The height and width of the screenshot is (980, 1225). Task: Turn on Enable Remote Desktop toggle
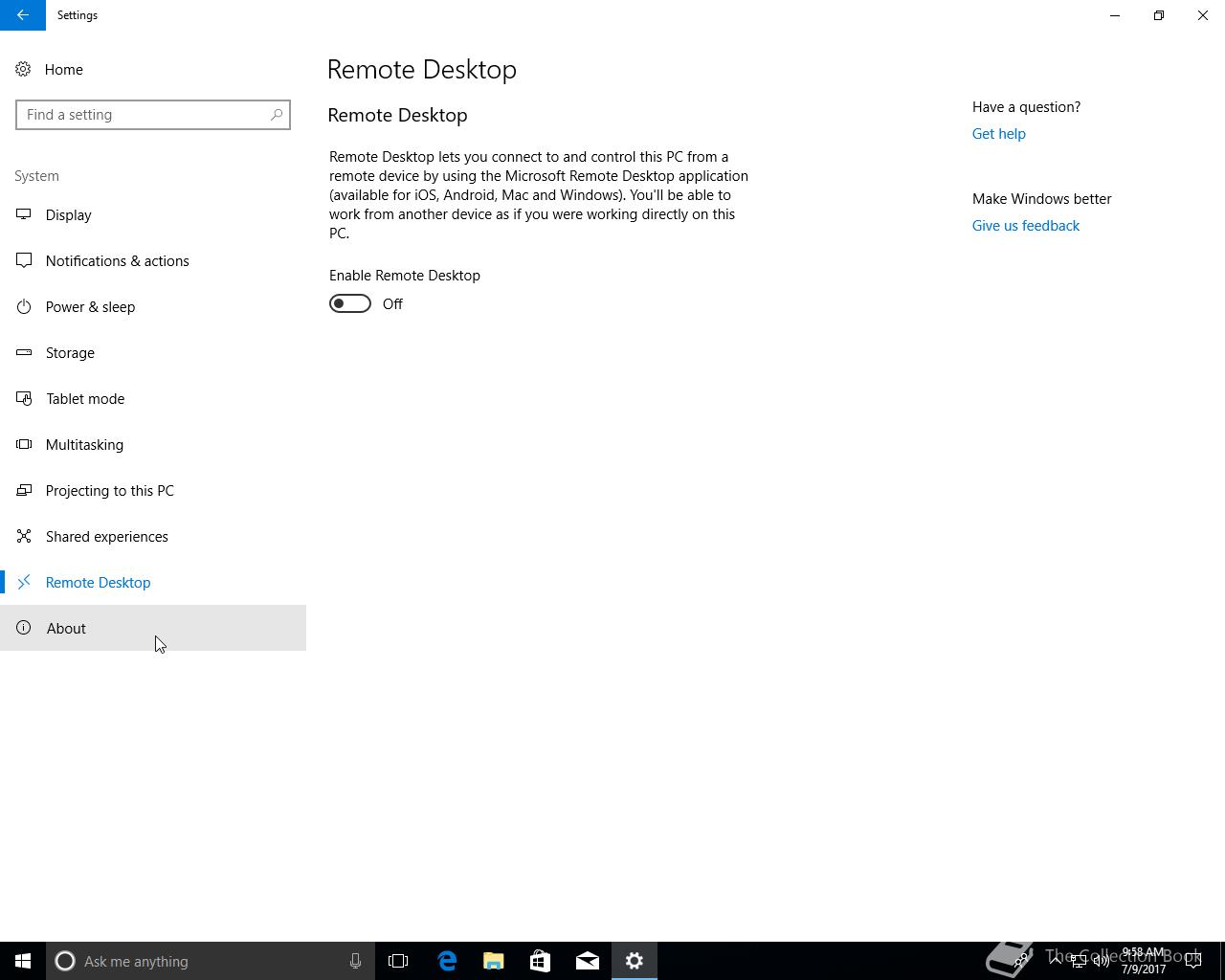click(350, 303)
